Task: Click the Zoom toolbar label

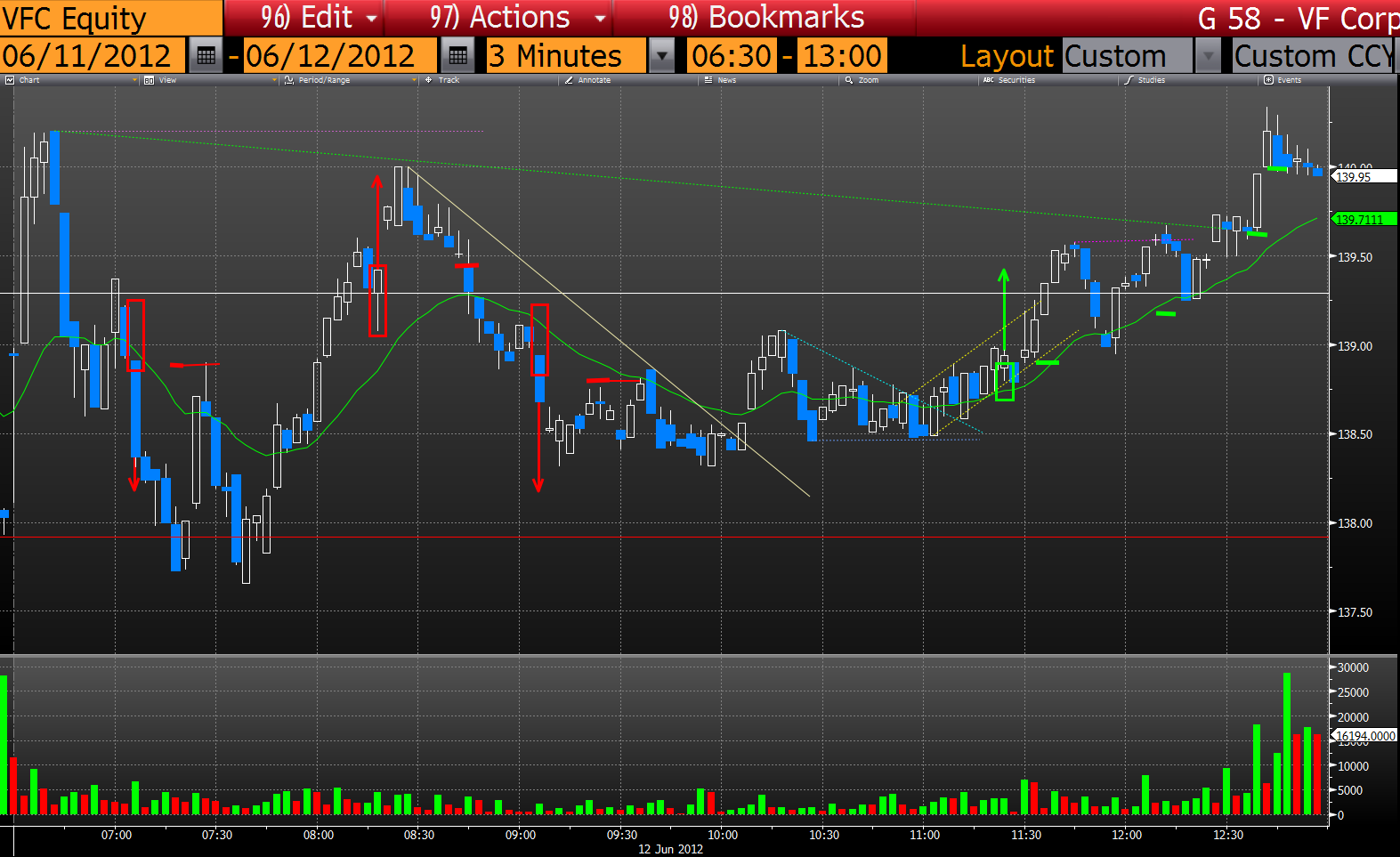Action: [869, 80]
